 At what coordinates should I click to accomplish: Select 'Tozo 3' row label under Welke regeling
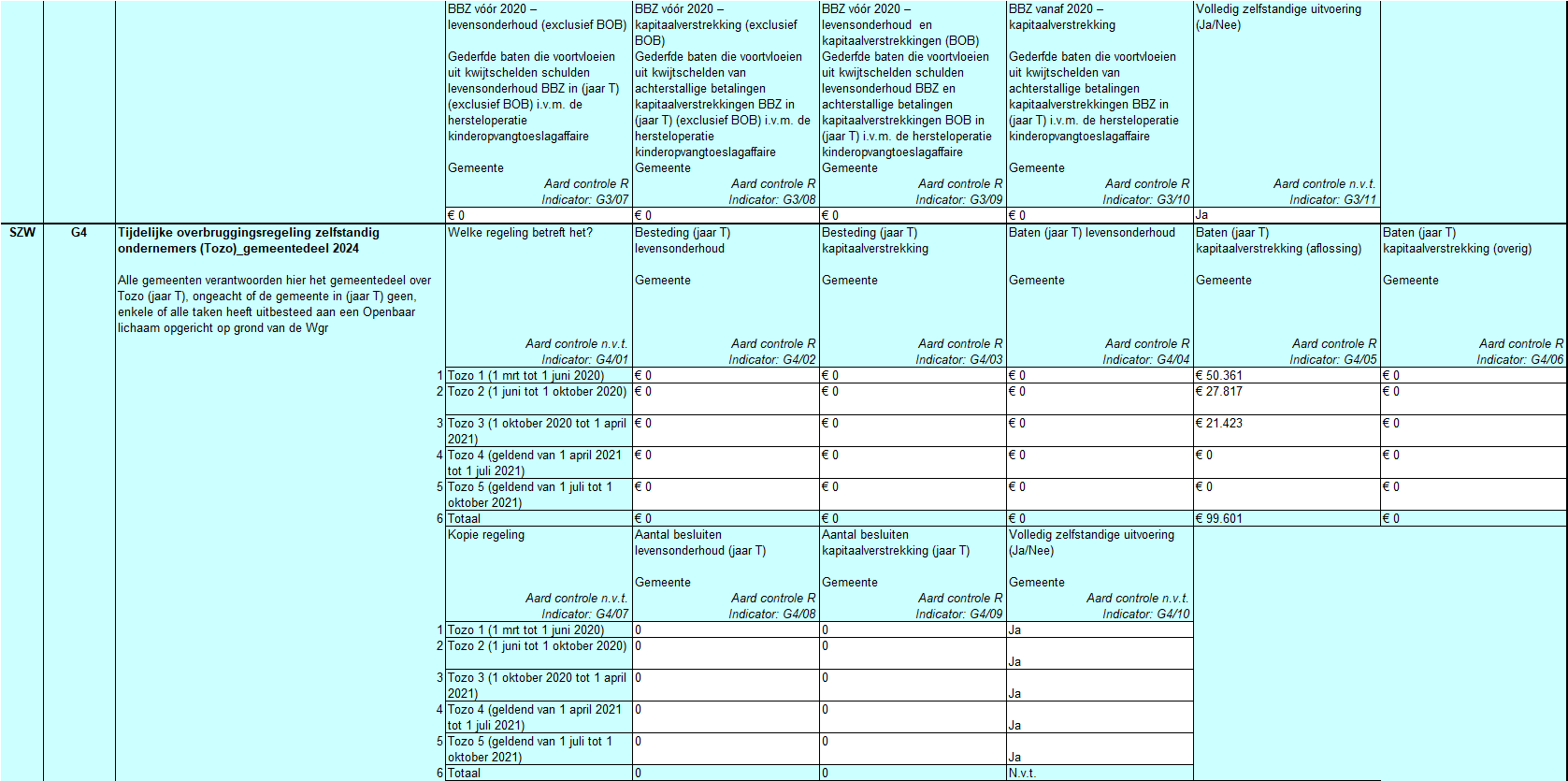(x=539, y=430)
